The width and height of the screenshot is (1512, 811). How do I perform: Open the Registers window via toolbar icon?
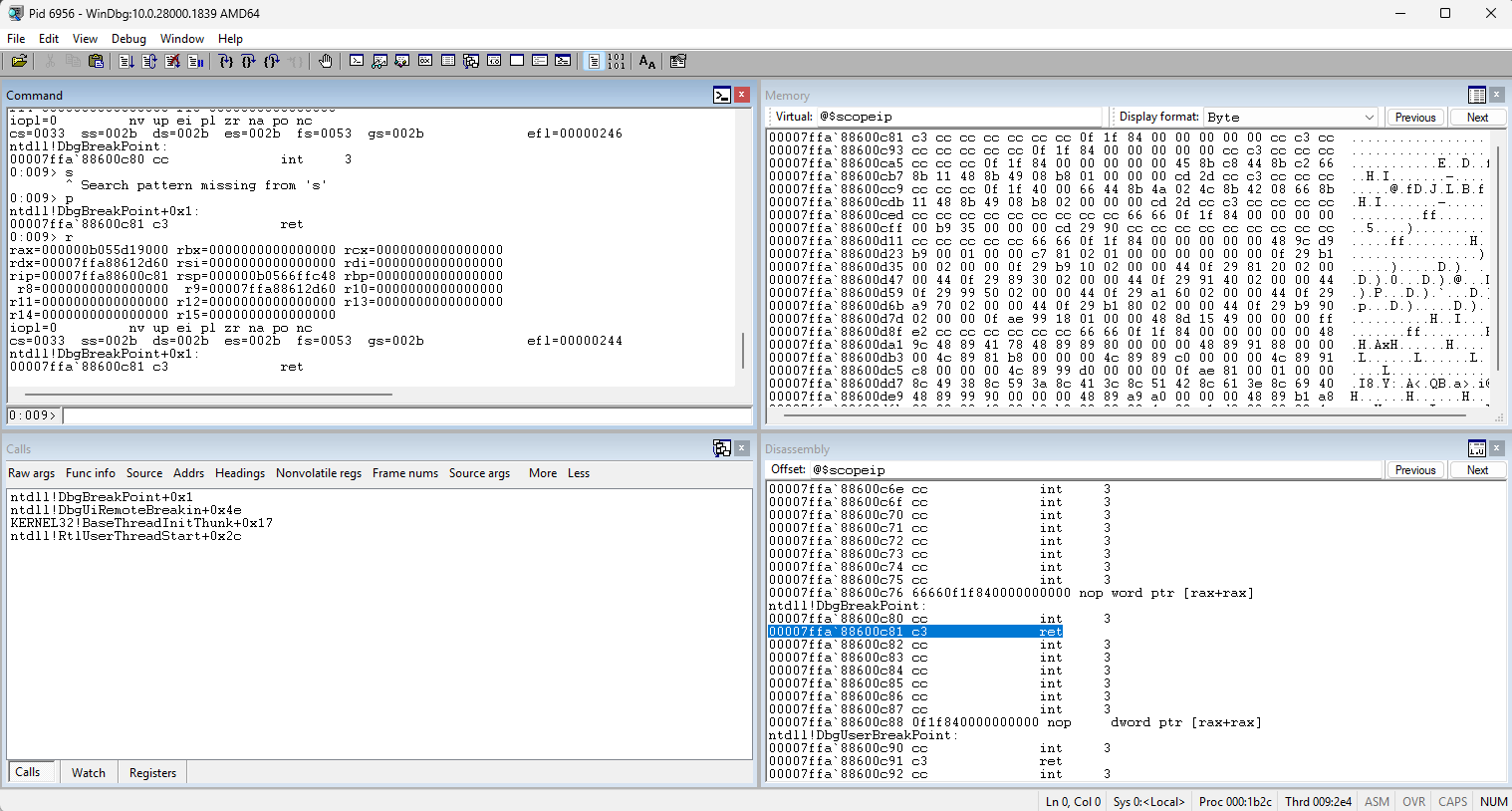click(x=425, y=61)
